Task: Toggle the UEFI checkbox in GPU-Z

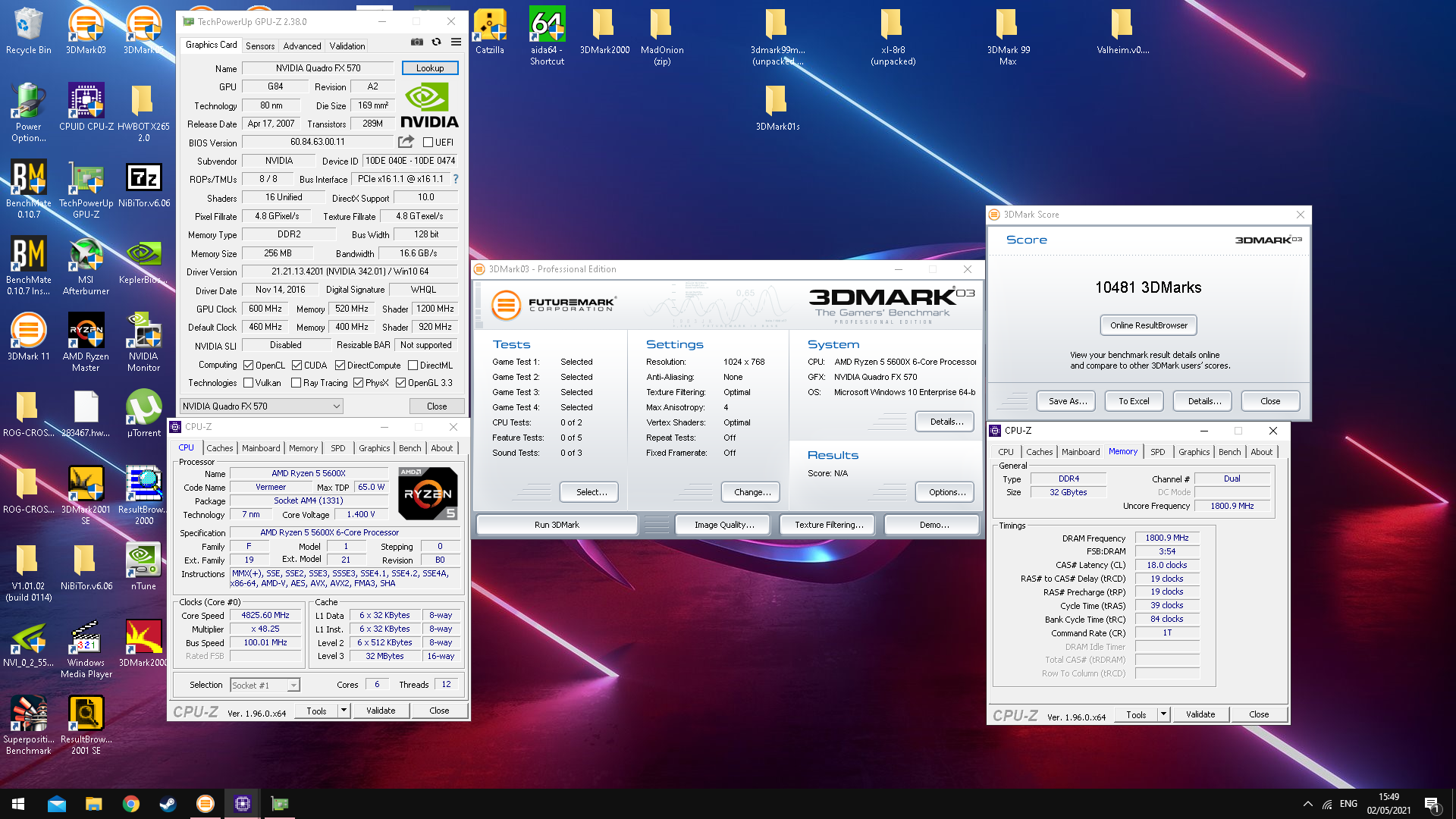Action: pos(428,143)
